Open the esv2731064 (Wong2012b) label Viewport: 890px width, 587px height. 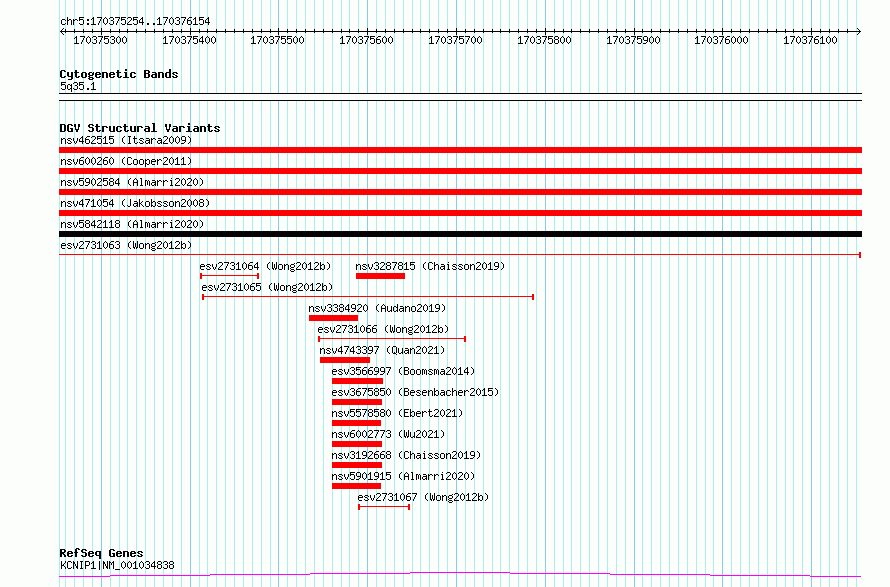[265, 266]
